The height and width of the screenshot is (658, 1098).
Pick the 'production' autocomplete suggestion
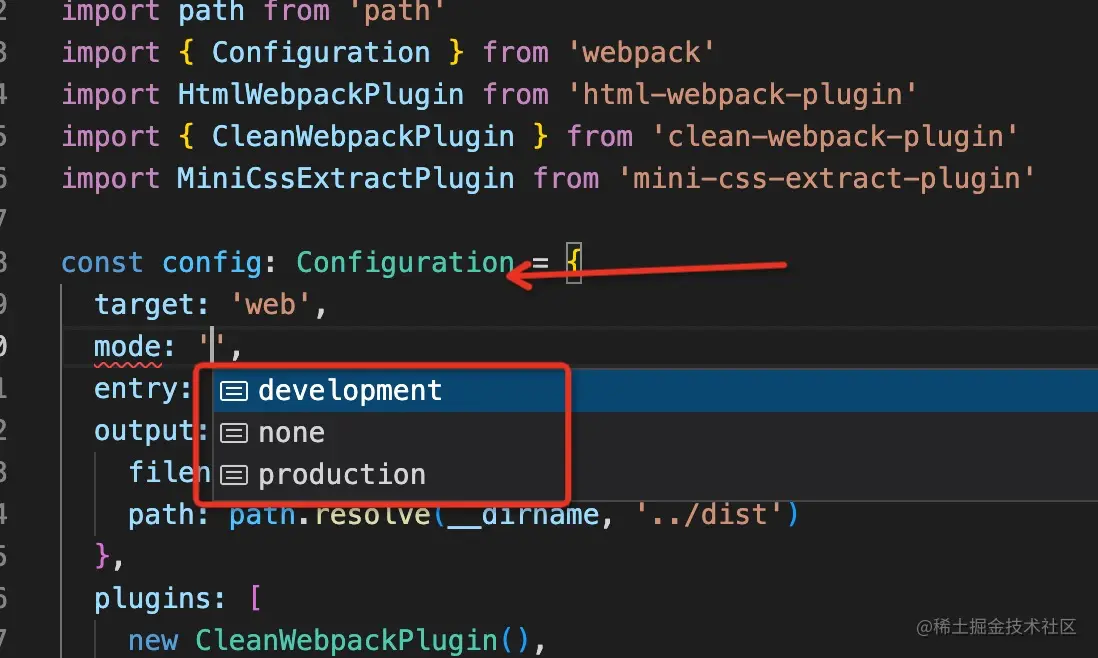(x=655, y=475)
